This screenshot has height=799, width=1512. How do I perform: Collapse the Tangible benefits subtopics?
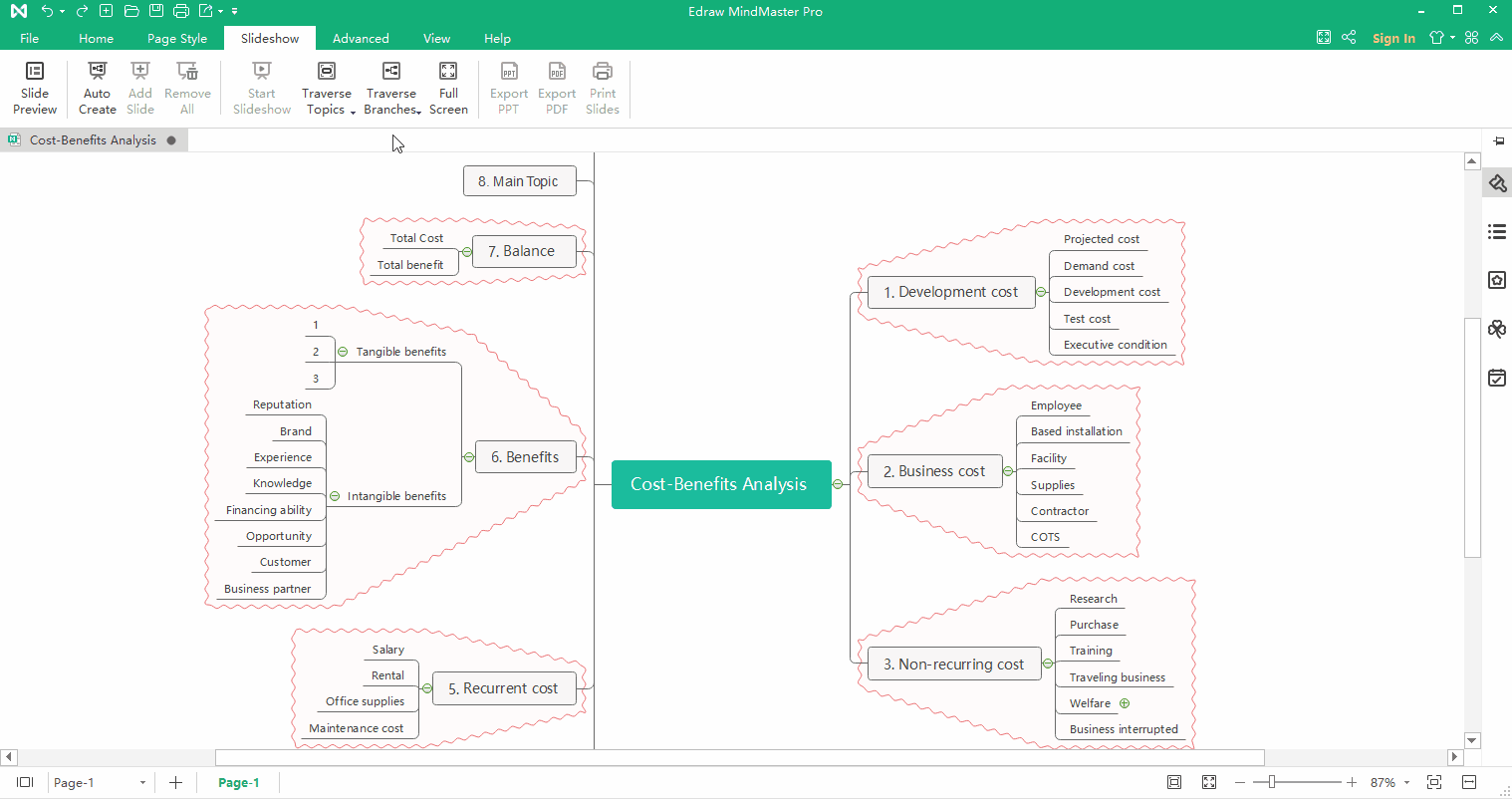pos(343,352)
